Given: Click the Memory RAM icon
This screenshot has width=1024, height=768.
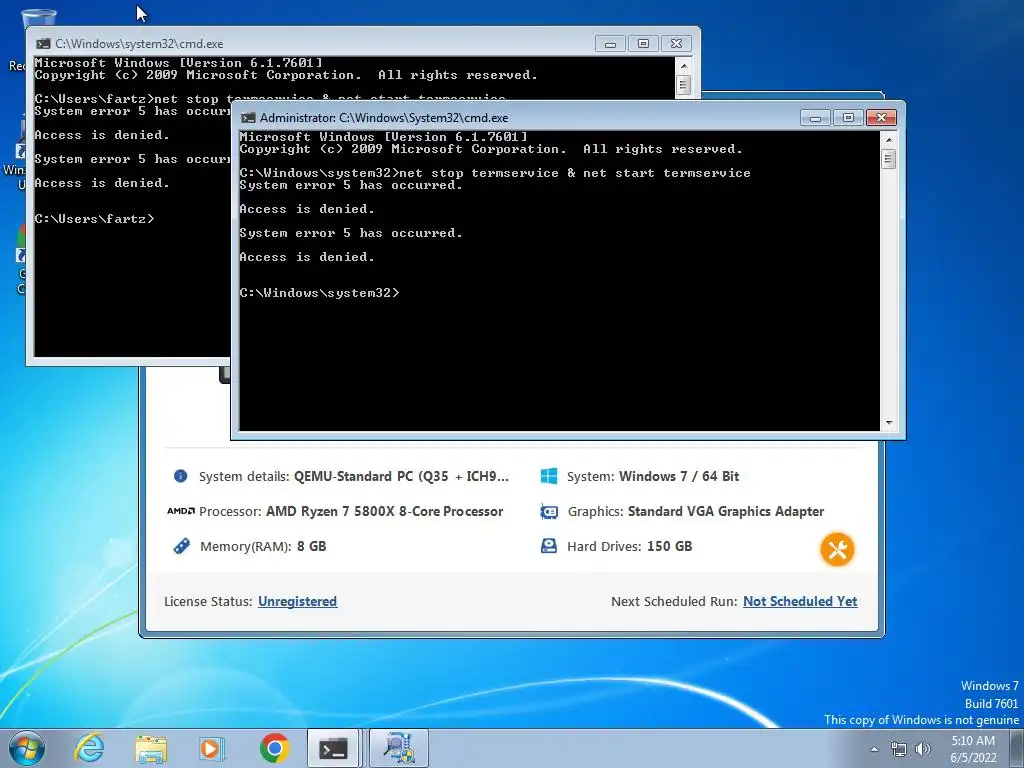Looking at the screenshot, I should point(182,546).
